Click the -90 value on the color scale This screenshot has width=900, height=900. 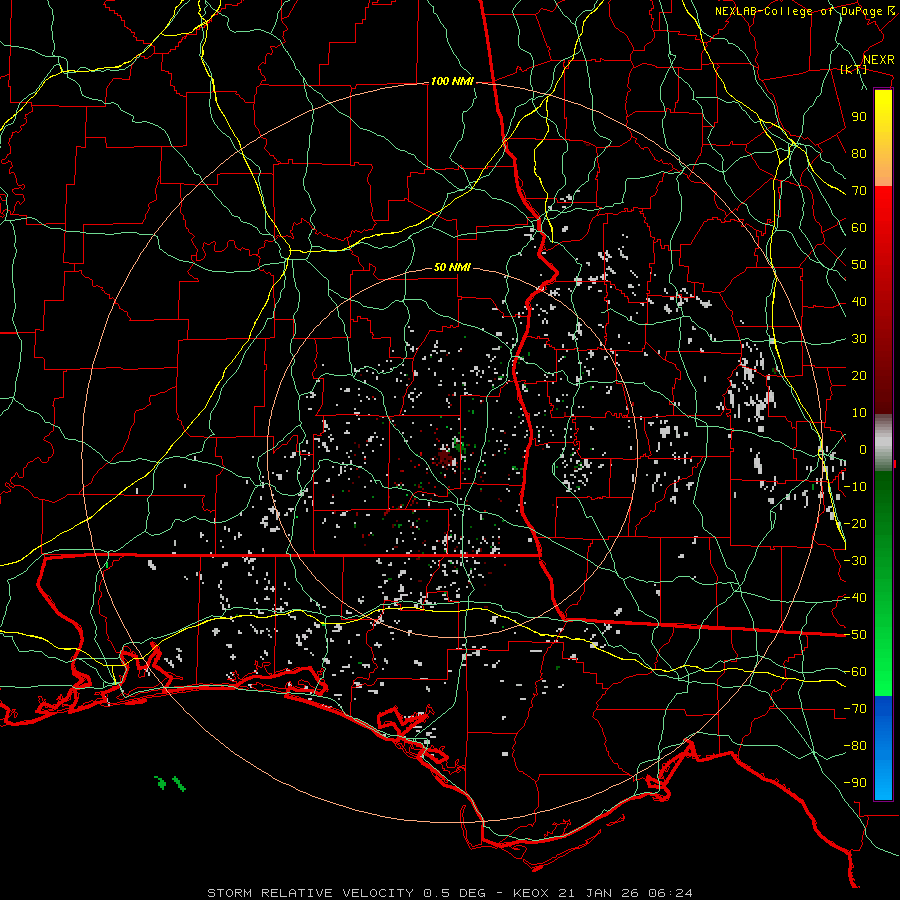point(855,783)
